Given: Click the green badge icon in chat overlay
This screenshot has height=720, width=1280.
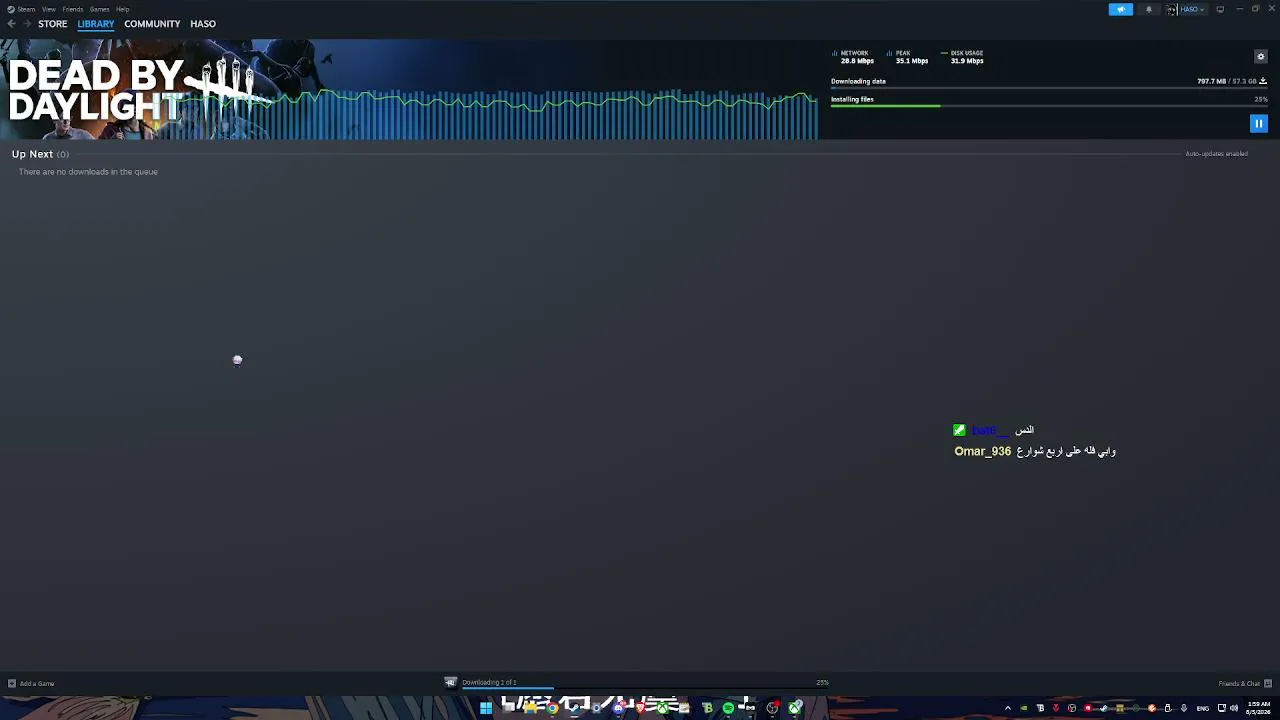Looking at the screenshot, I should tap(959, 430).
